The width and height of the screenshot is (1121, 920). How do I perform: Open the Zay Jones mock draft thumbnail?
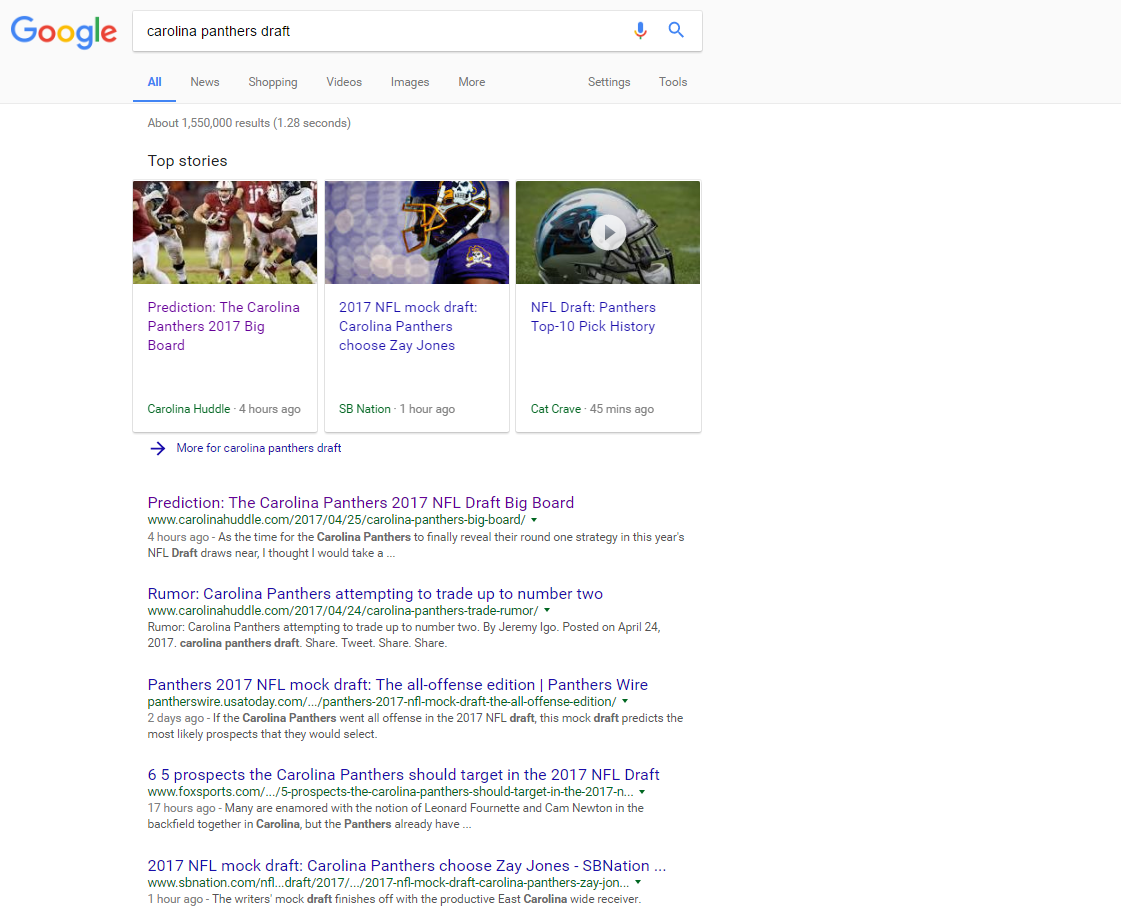click(x=417, y=232)
